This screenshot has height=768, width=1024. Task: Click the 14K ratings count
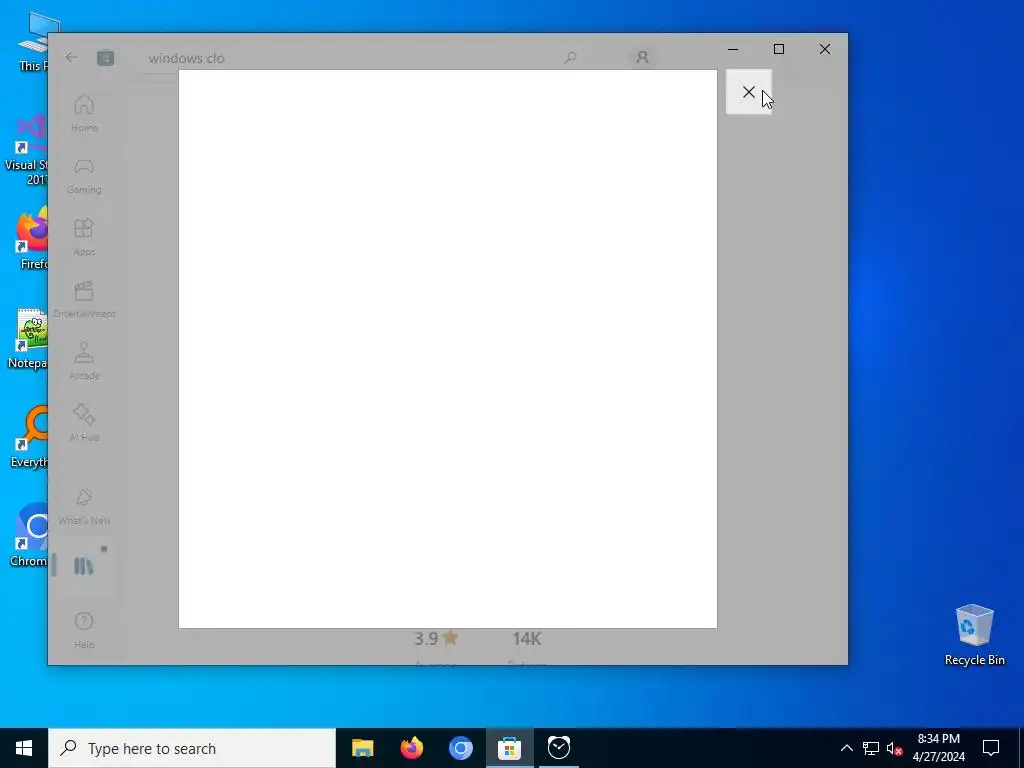tap(527, 639)
